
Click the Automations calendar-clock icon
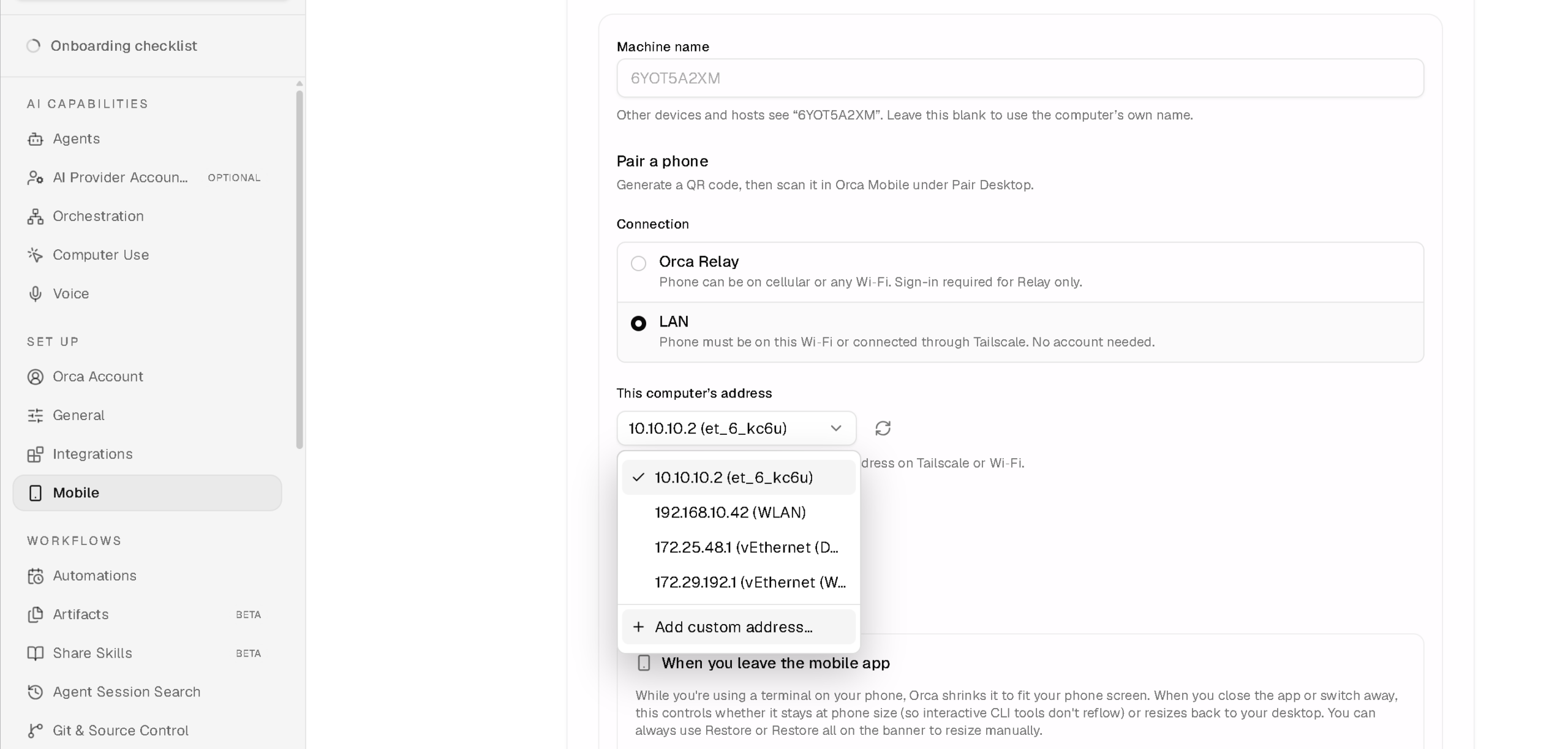[36, 576]
